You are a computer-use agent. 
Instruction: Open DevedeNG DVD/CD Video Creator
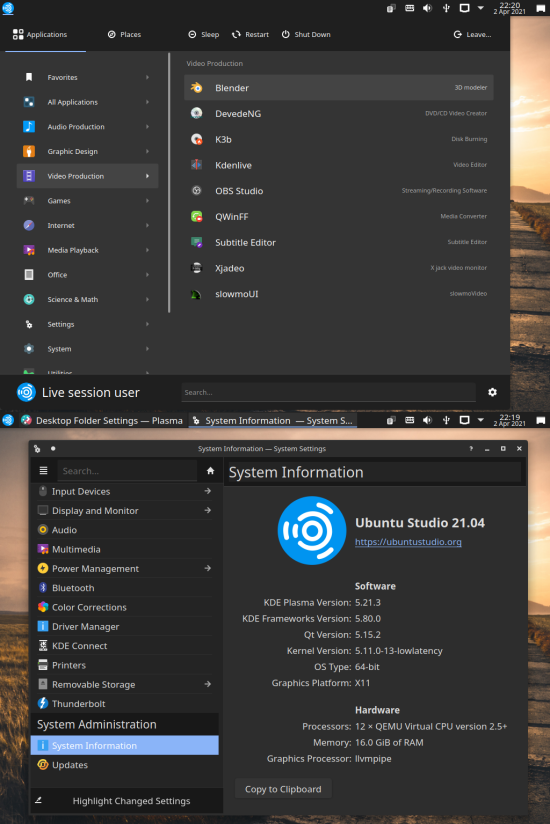339,114
